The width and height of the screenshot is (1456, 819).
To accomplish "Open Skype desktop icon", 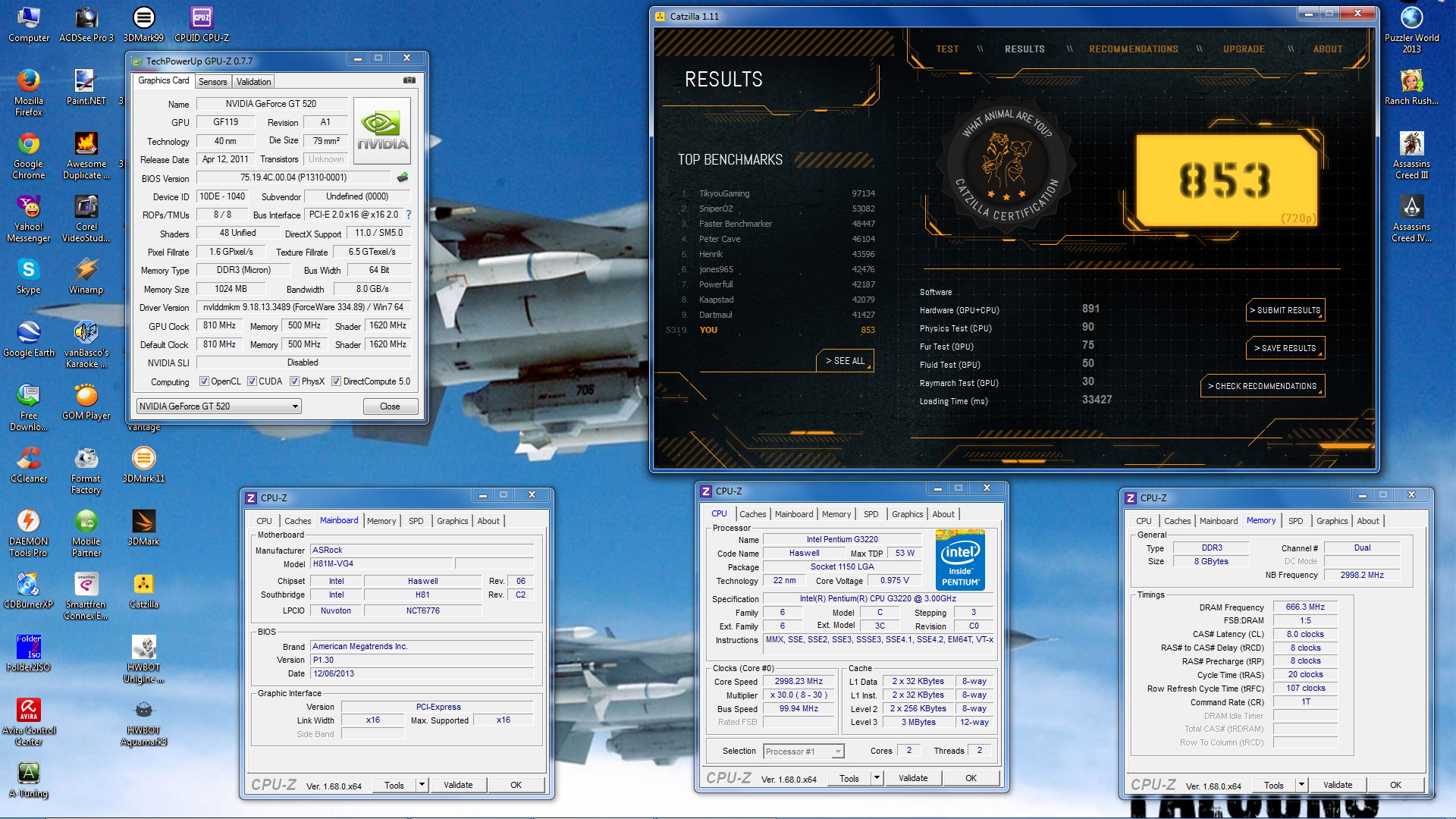I will pyautogui.click(x=28, y=276).
